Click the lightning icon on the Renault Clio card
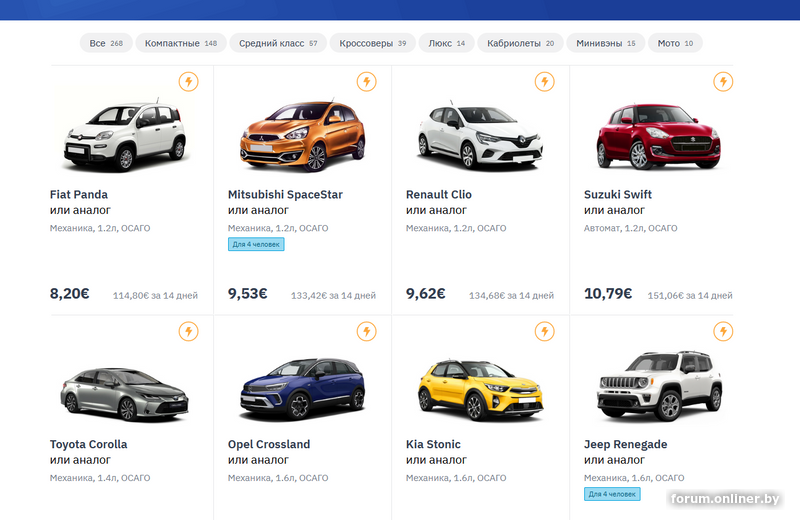Image resolution: width=800 pixels, height=520 pixels. [544, 82]
